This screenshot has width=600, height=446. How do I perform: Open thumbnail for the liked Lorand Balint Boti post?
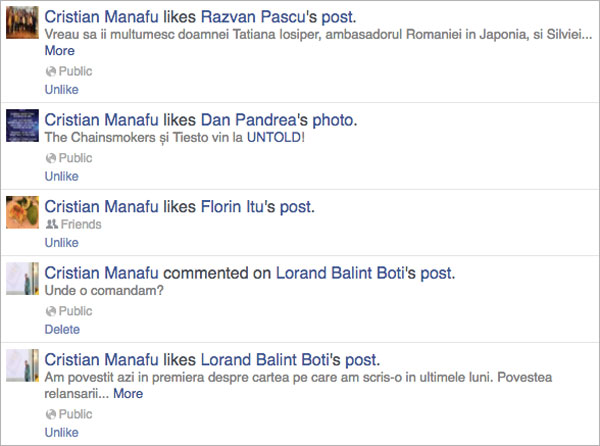[x=22, y=365]
